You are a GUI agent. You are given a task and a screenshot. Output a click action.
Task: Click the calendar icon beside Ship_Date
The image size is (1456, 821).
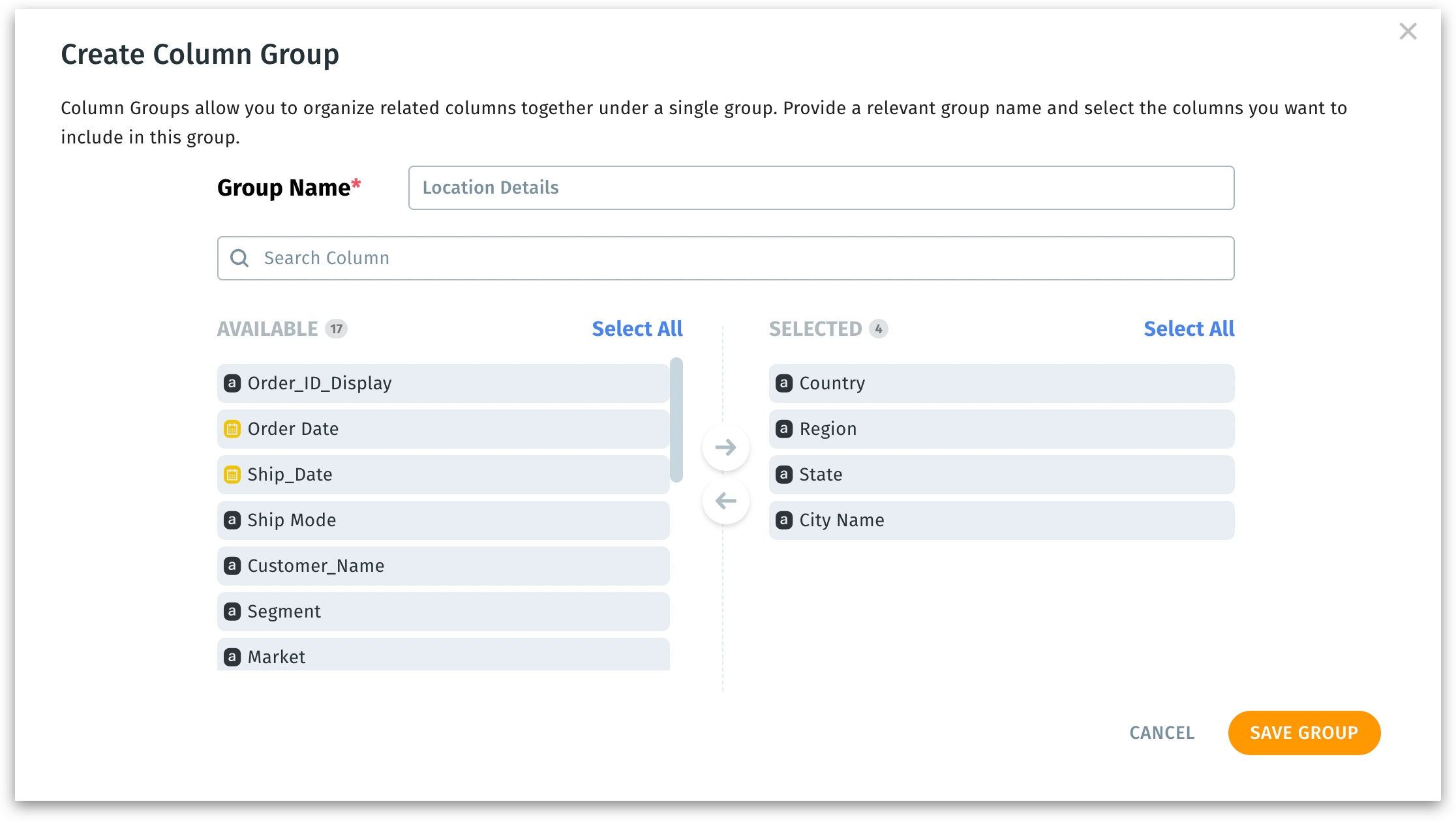point(232,475)
